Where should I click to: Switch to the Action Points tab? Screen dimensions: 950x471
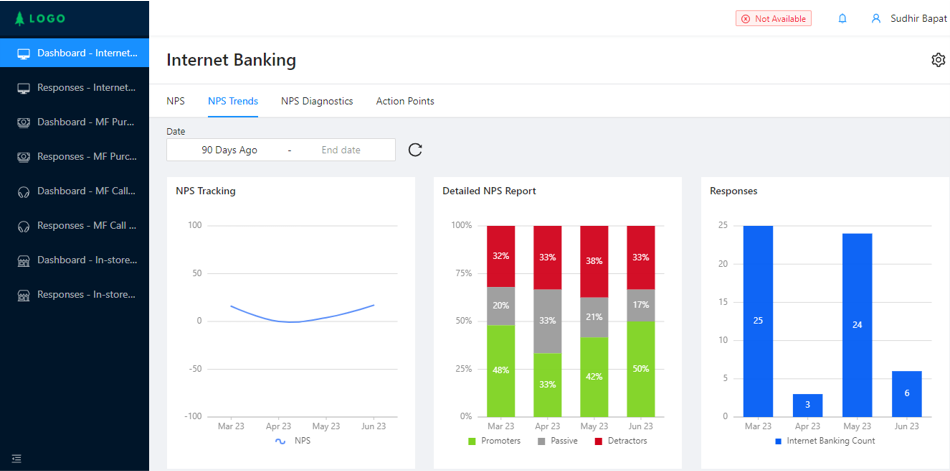pyautogui.click(x=405, y=101)
